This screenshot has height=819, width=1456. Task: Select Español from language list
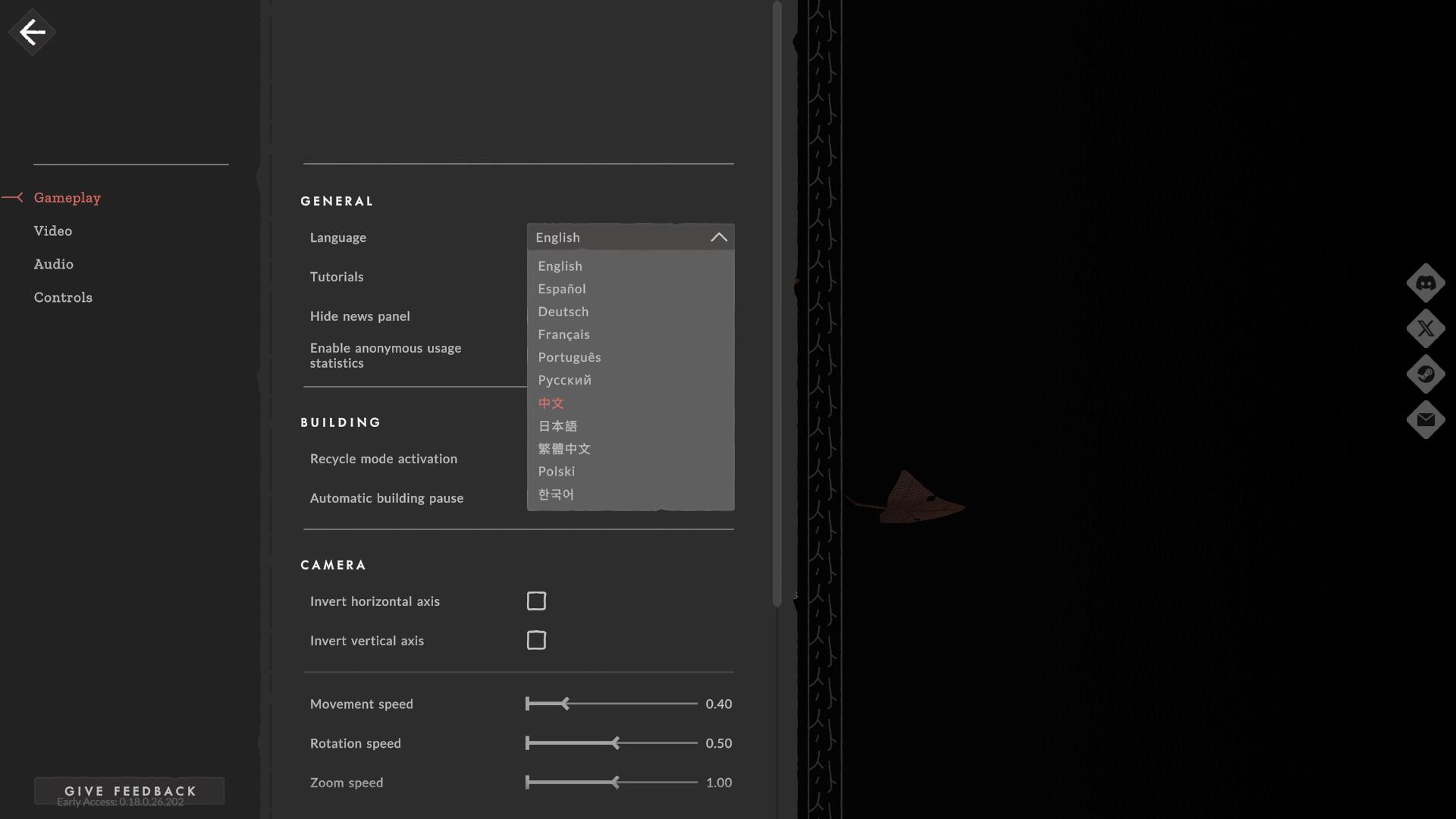click(x=562, y=289)
